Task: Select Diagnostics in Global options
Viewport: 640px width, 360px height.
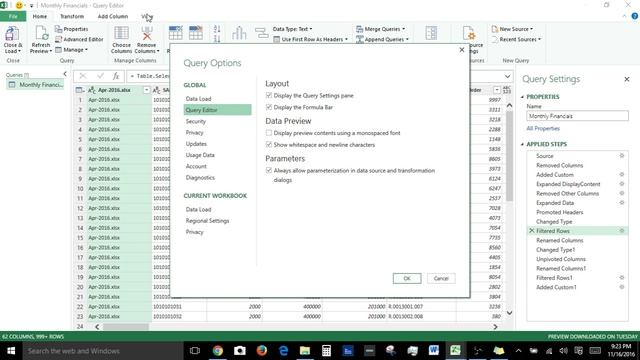Action: [200, 178]
